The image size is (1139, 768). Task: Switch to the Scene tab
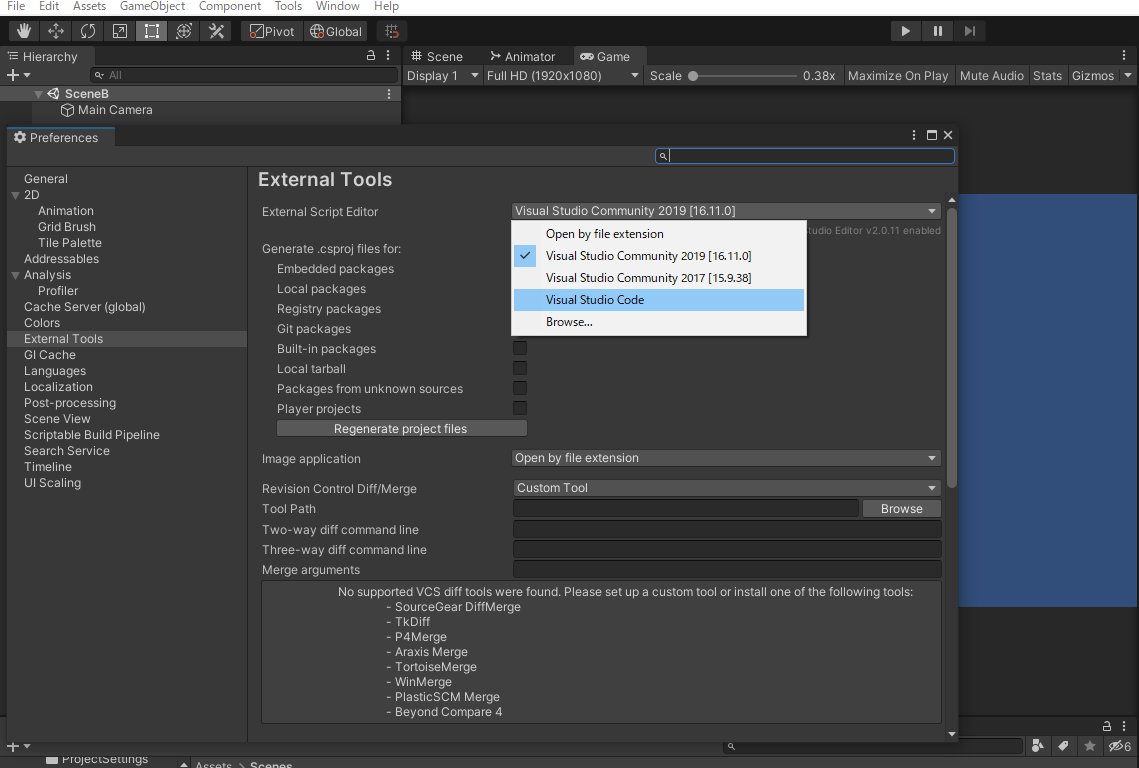point(447,56)
